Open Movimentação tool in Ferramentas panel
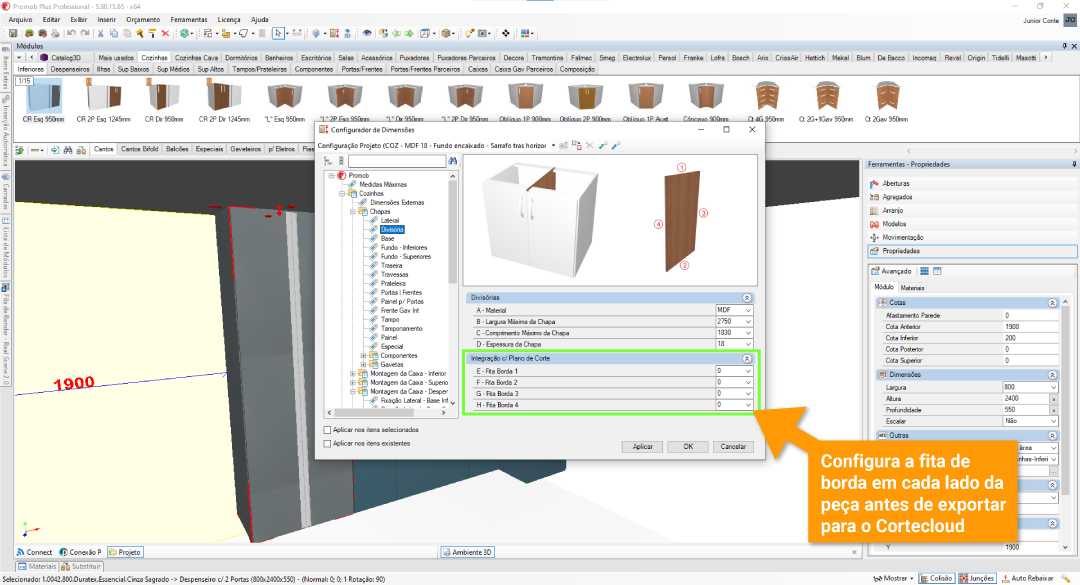The width and height of the screenshot is (1080, 585). point(904,237)
